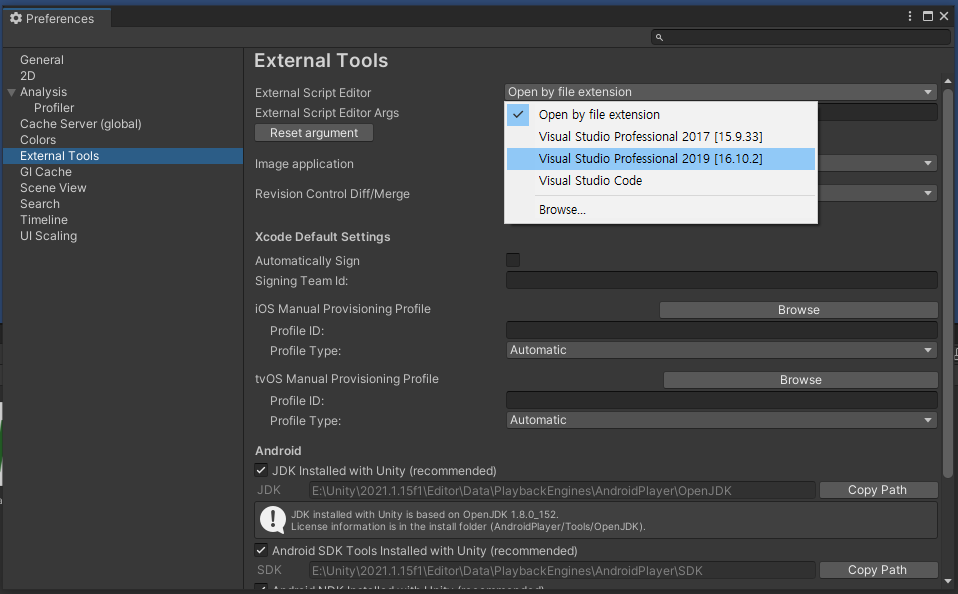Click the Android section heading
Image resolution: width=958 pixels, height=594 pixels.
point(278,450)
